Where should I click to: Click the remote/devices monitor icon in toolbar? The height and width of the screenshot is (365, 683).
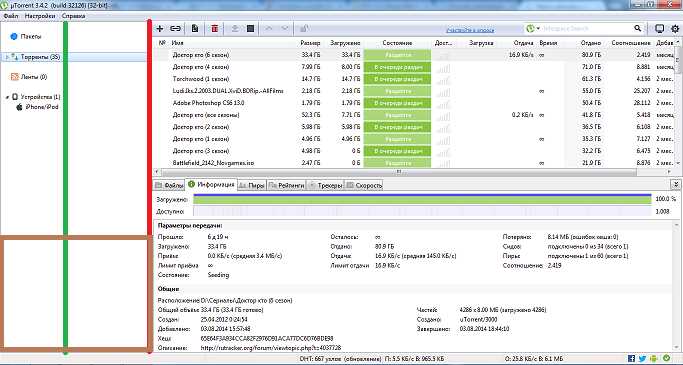tap(659, 29)
